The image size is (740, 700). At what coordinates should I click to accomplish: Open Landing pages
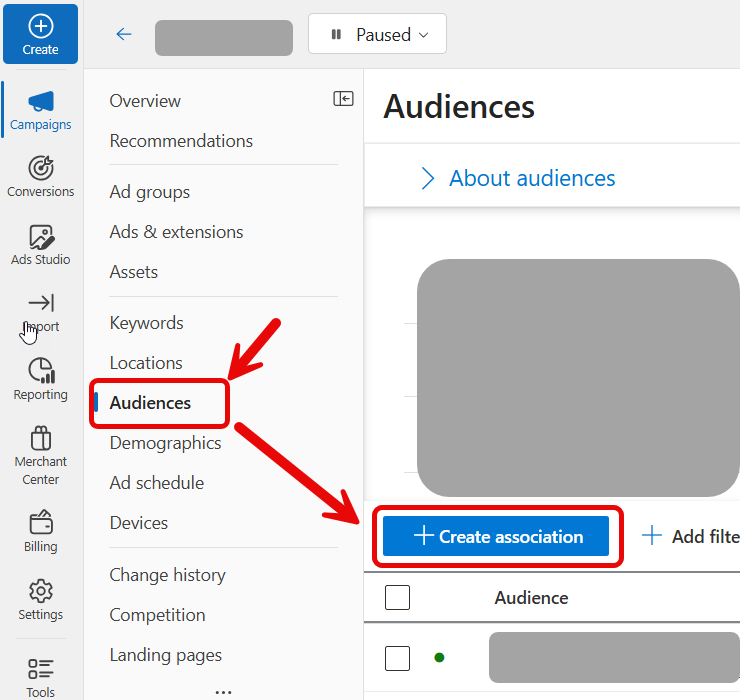click(166, 655)
